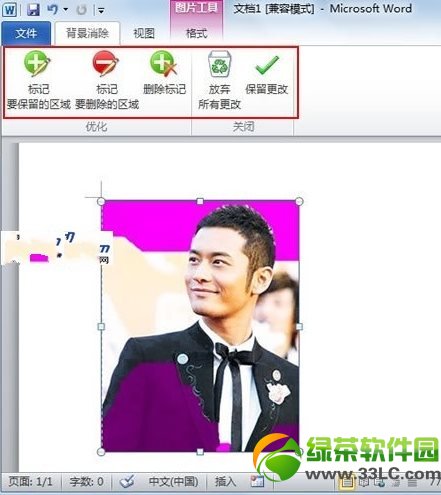Image resolution: width=441 pixels, height=495 pixels.
Task: Select Mark Areas to Remove tool (标记要删除的区域)
Action: pyautogui.click(x=107, y=80)
